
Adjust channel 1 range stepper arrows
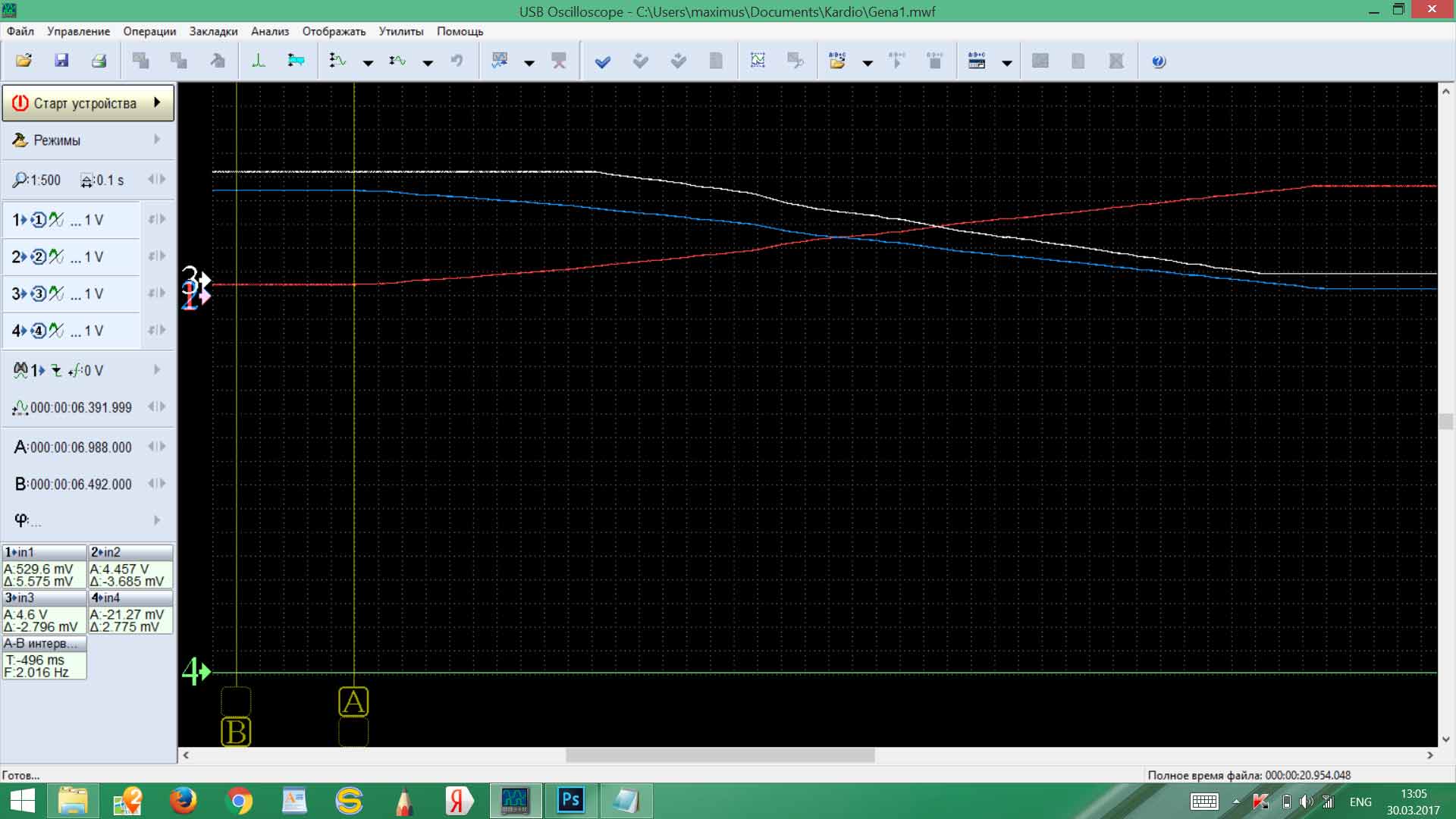(157, 220)
